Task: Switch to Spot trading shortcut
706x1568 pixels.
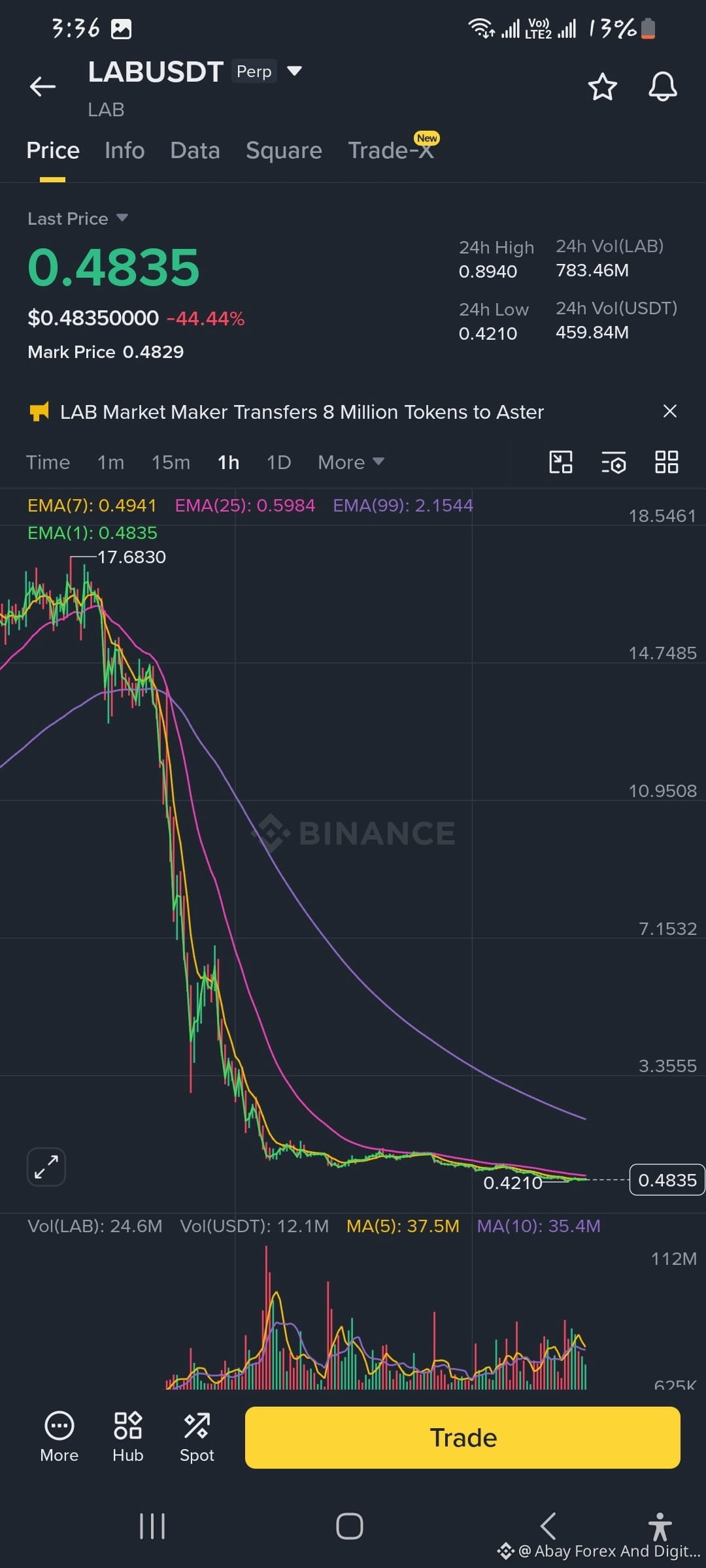Action: tap(197, 1437)
